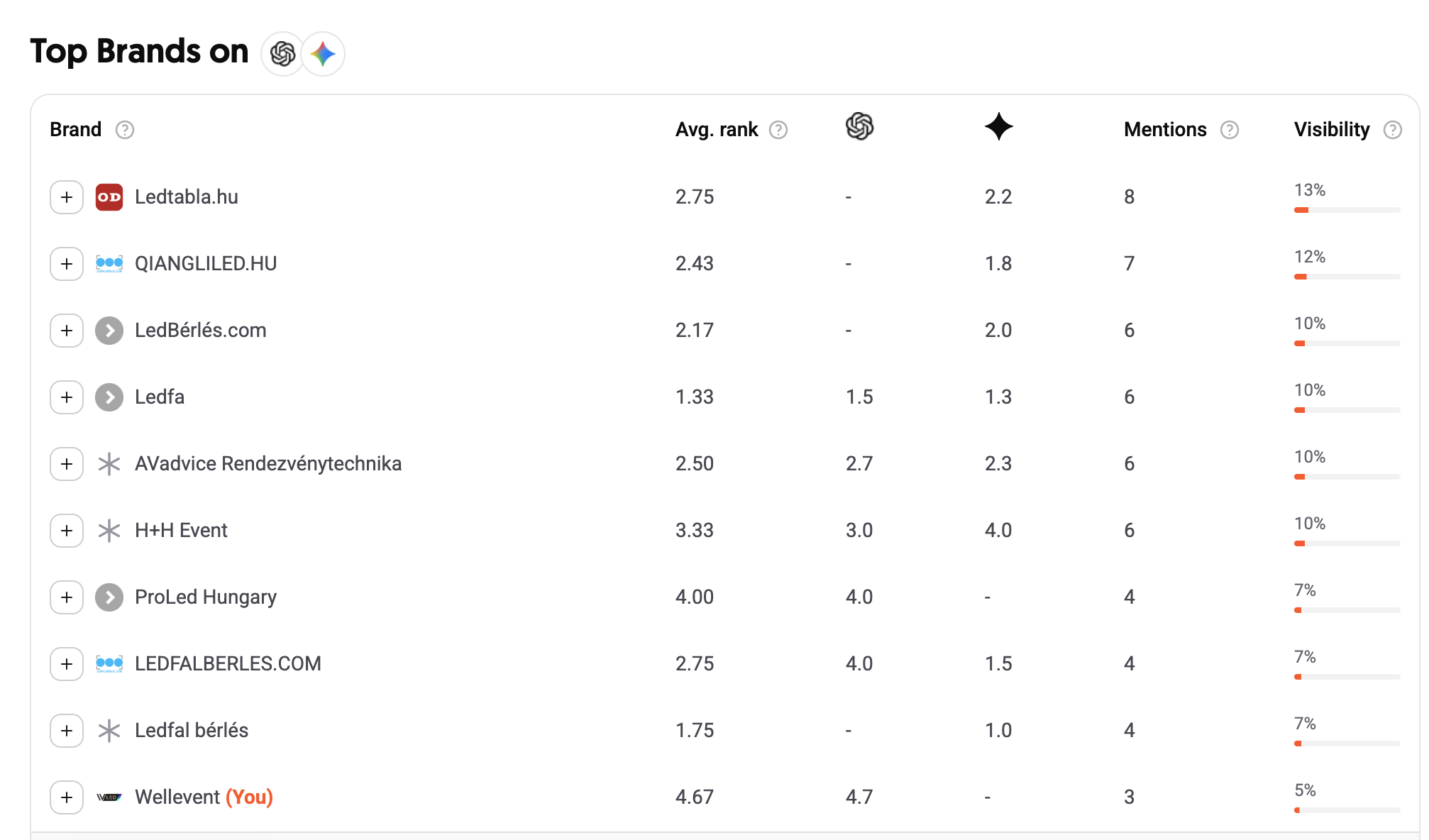Expand the LedBérlés.com row
Viewport: 1429px width, 840px height.
pyautogui.click(x=67, y=331)
